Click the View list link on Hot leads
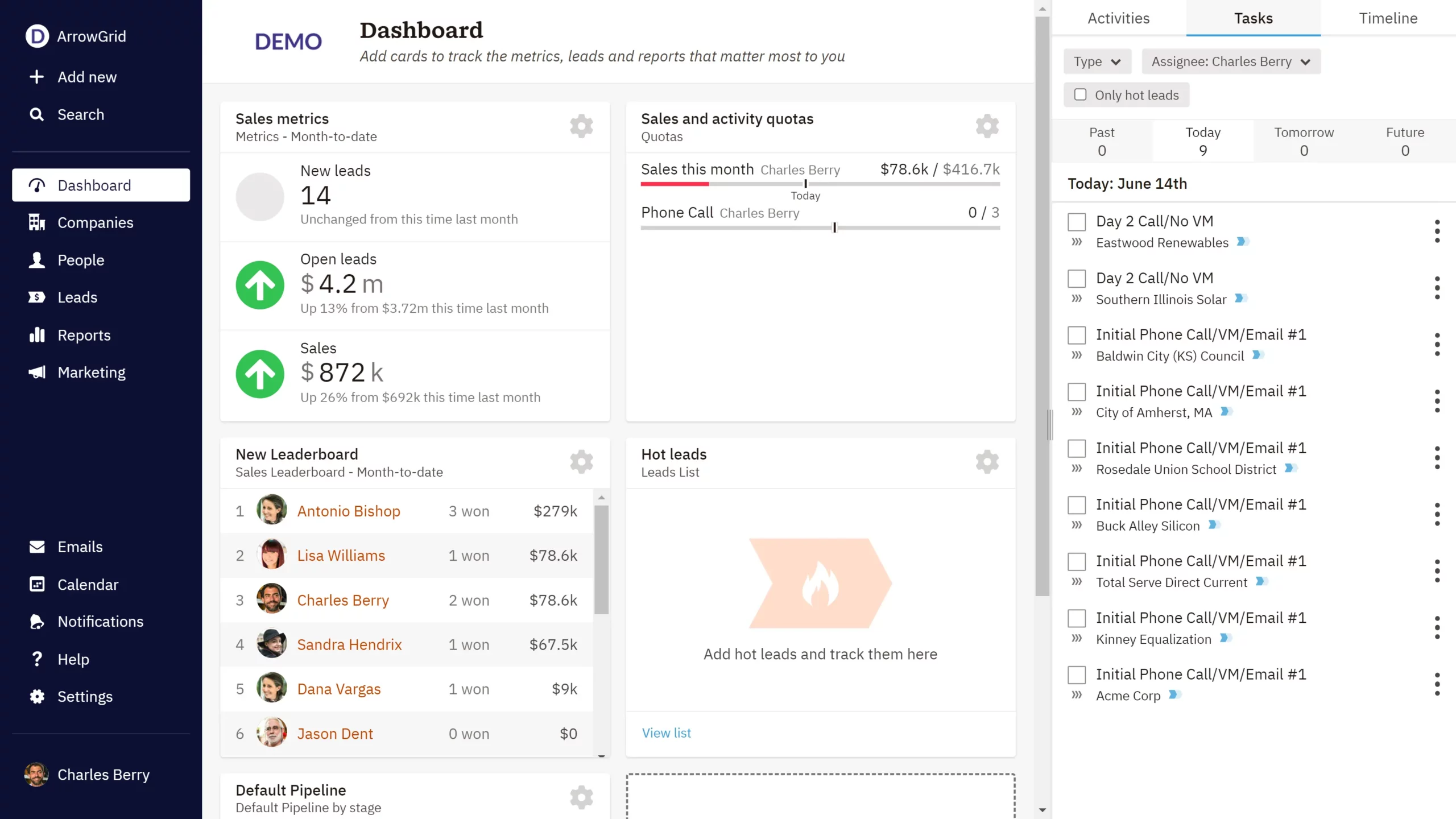Image resolution: width=1456 pixels, height=819 pixels. [666, 733]
